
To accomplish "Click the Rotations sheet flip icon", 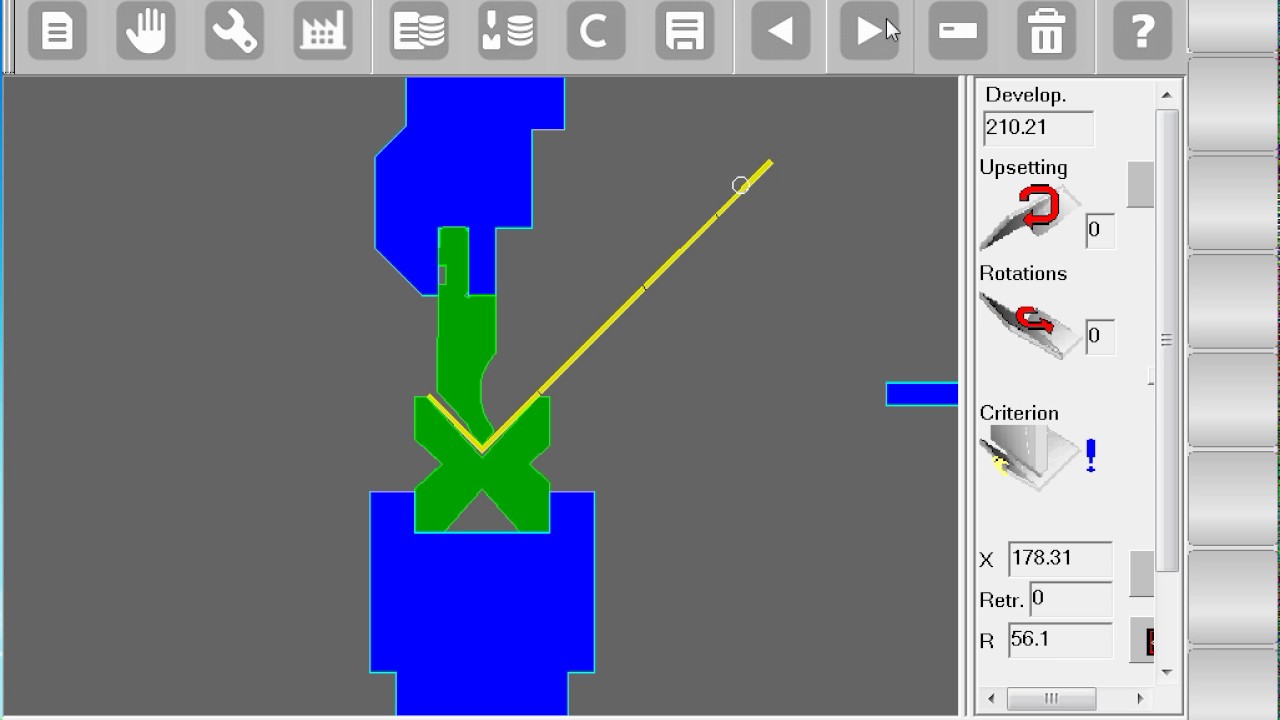I will (x=1030, y=324).
